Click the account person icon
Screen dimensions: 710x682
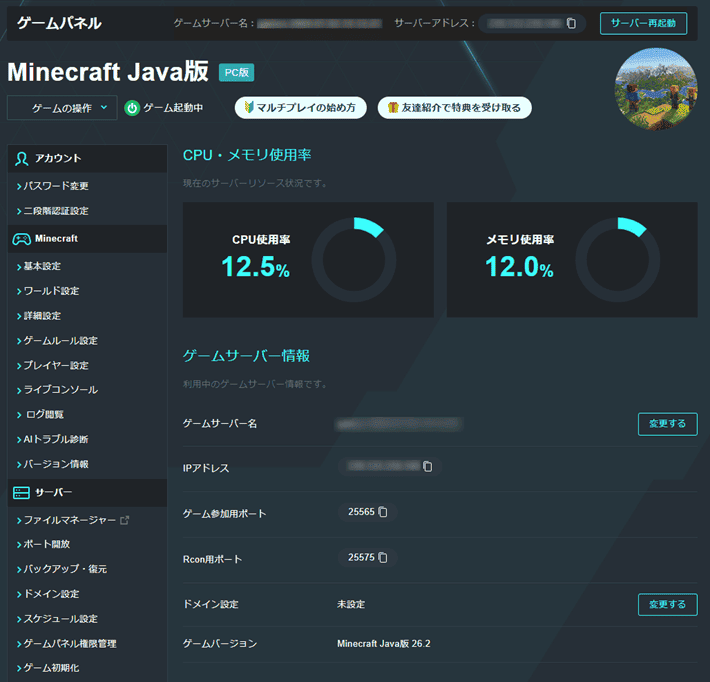[x=21, y=158]
